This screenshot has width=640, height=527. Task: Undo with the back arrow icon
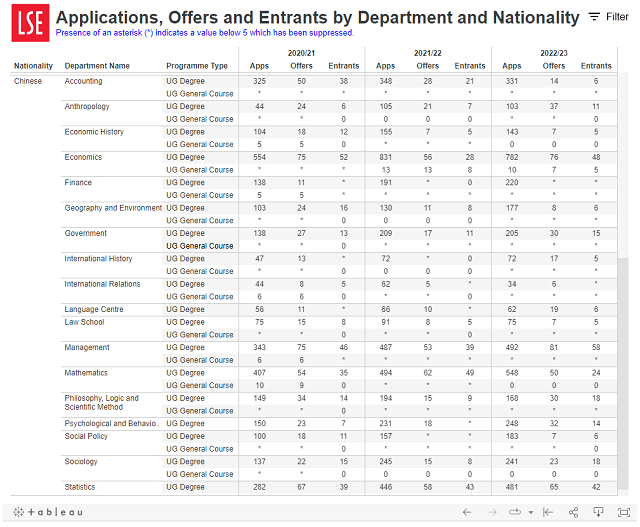click(467, 512)
